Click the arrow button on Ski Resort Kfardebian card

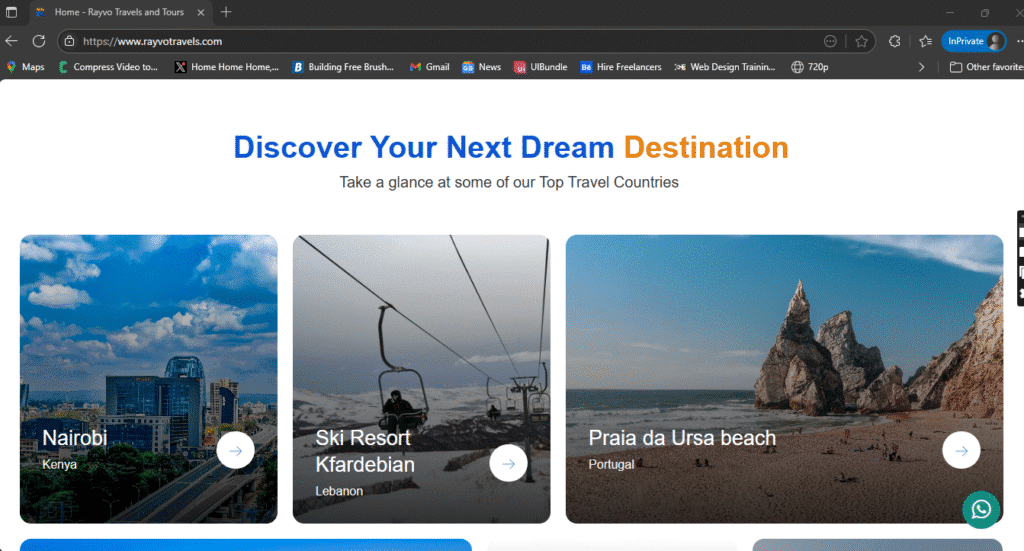point(508,464)
